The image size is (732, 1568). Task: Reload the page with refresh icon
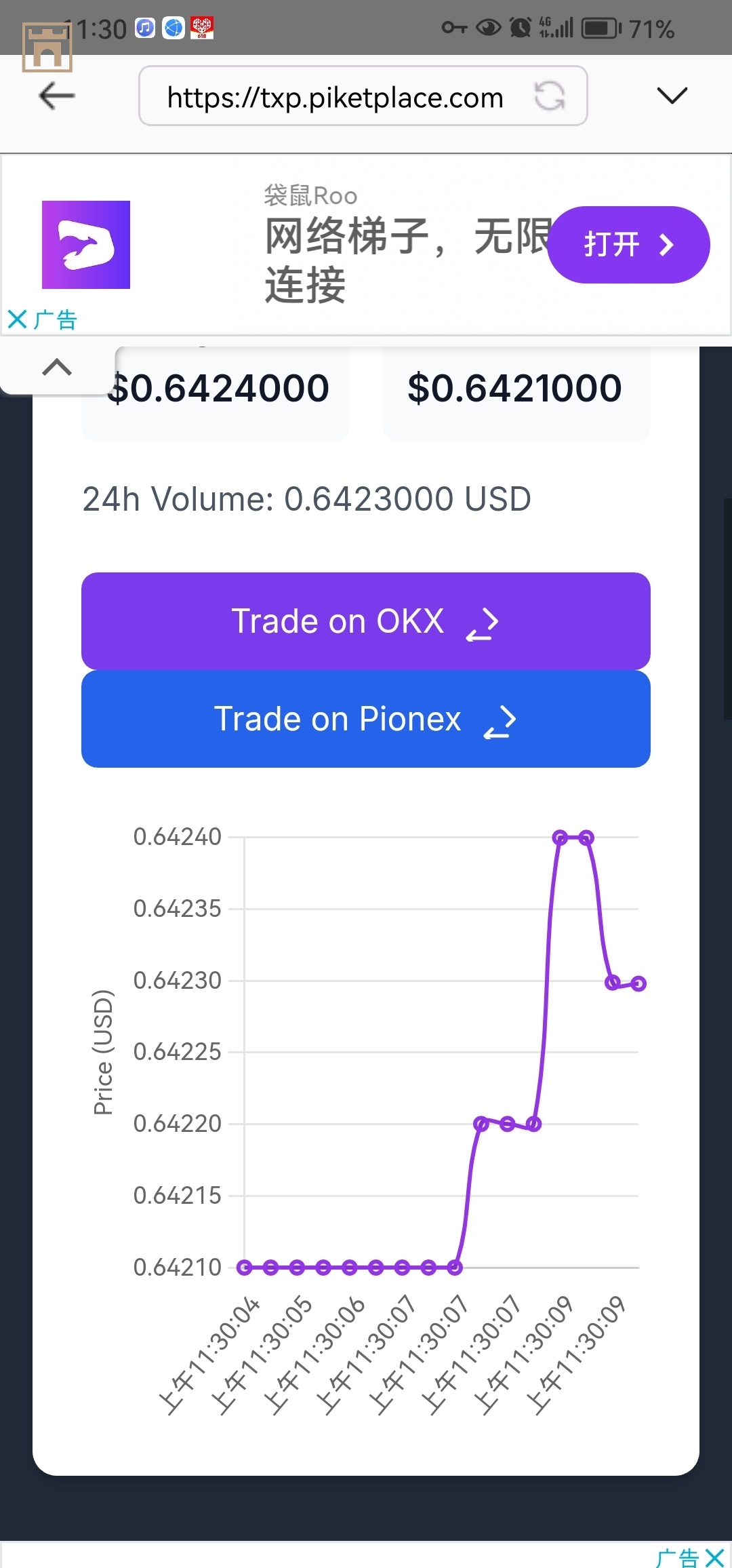point(550,96)
